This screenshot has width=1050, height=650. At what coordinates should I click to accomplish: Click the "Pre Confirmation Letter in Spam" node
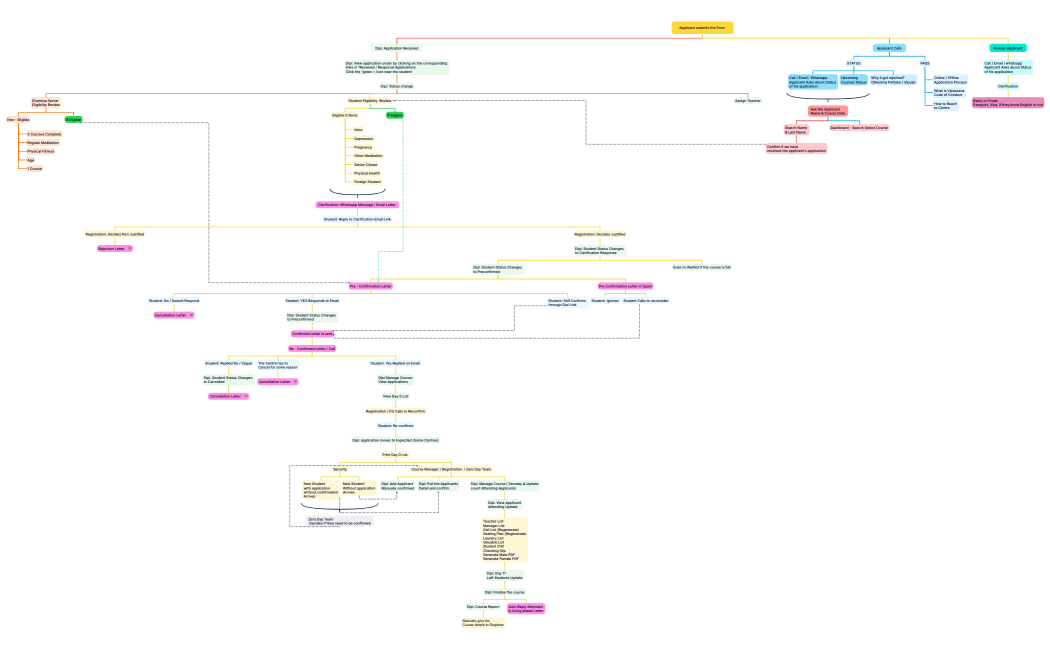coord(625,286)
